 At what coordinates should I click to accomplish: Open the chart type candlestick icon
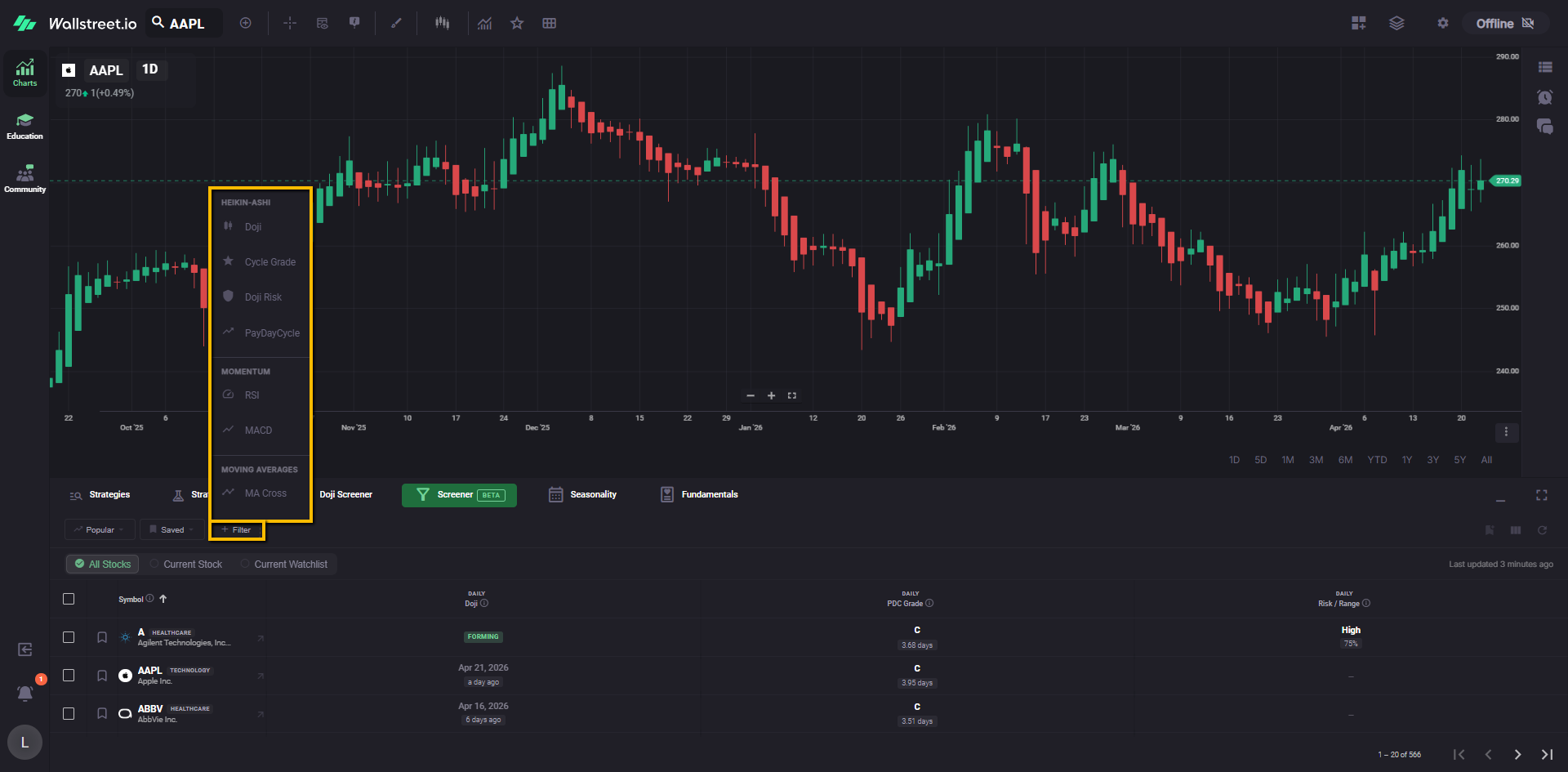[x=442, y=23]
